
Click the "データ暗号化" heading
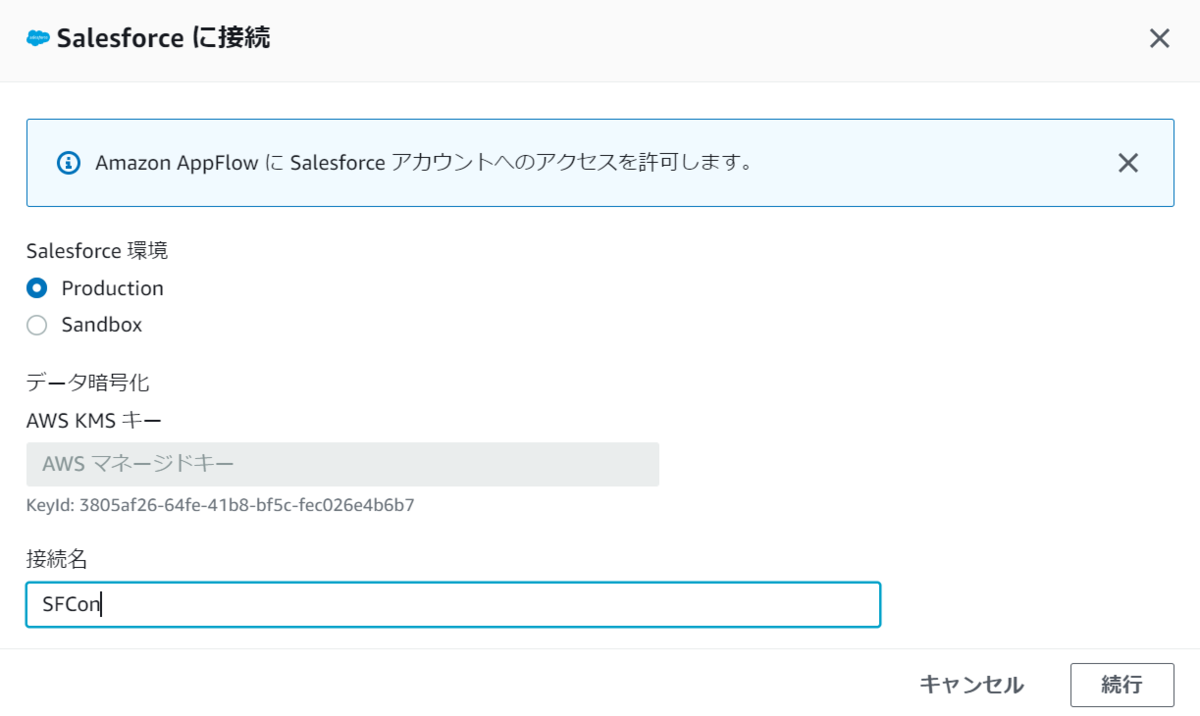pyautogui.click(x=88, y=382)
